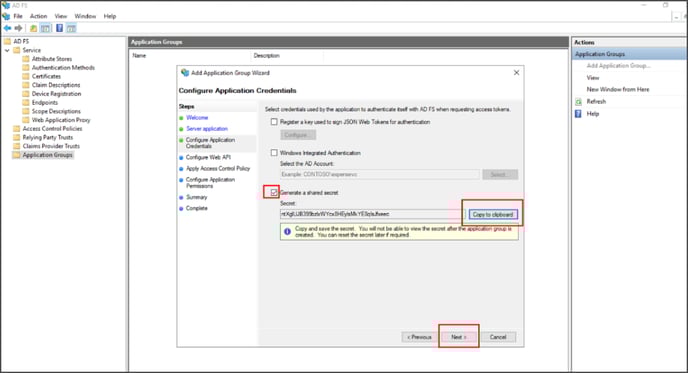Click the Secret text field

click(372, 214)
